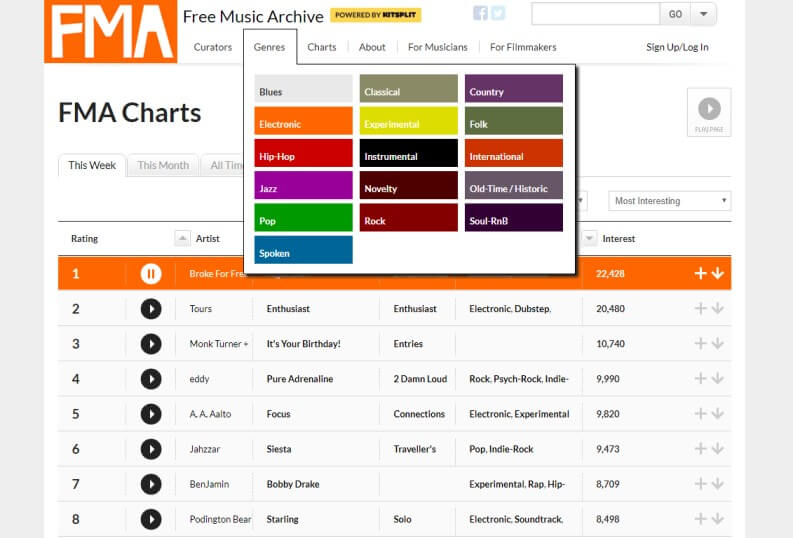Add track ranked 1 with plus icon
The width and height of the screenshot is (793, 538).
point(700,274)
